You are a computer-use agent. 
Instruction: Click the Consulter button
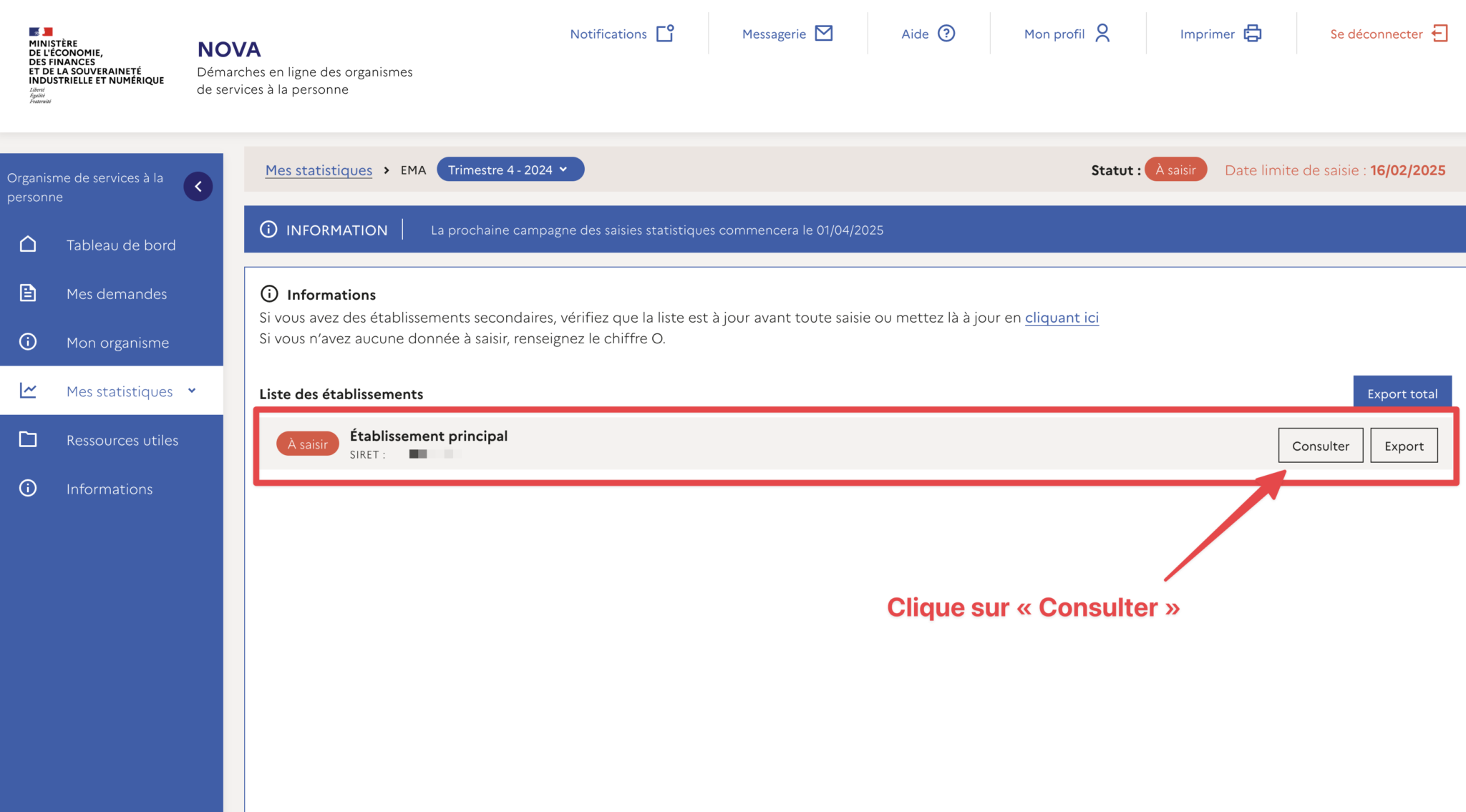pyautogui.click(x=1320, y=445)
